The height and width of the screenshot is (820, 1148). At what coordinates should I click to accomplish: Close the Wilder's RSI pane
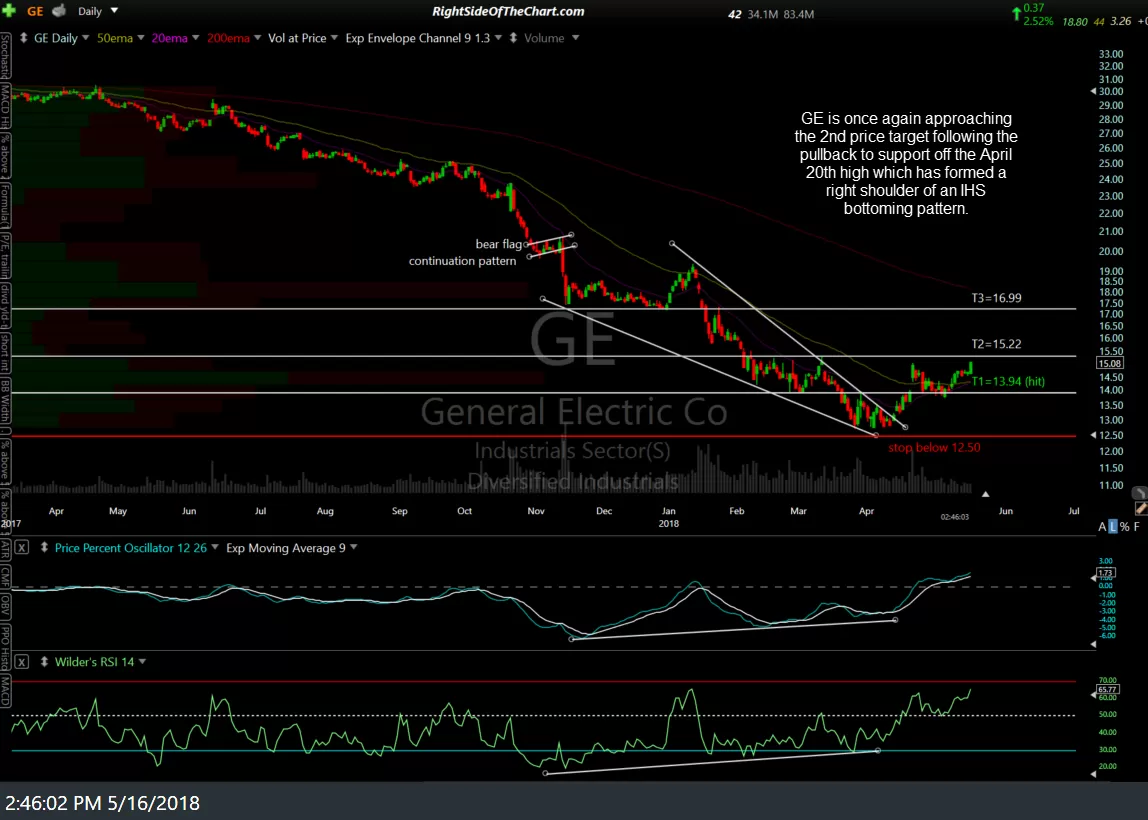point(22,662)
